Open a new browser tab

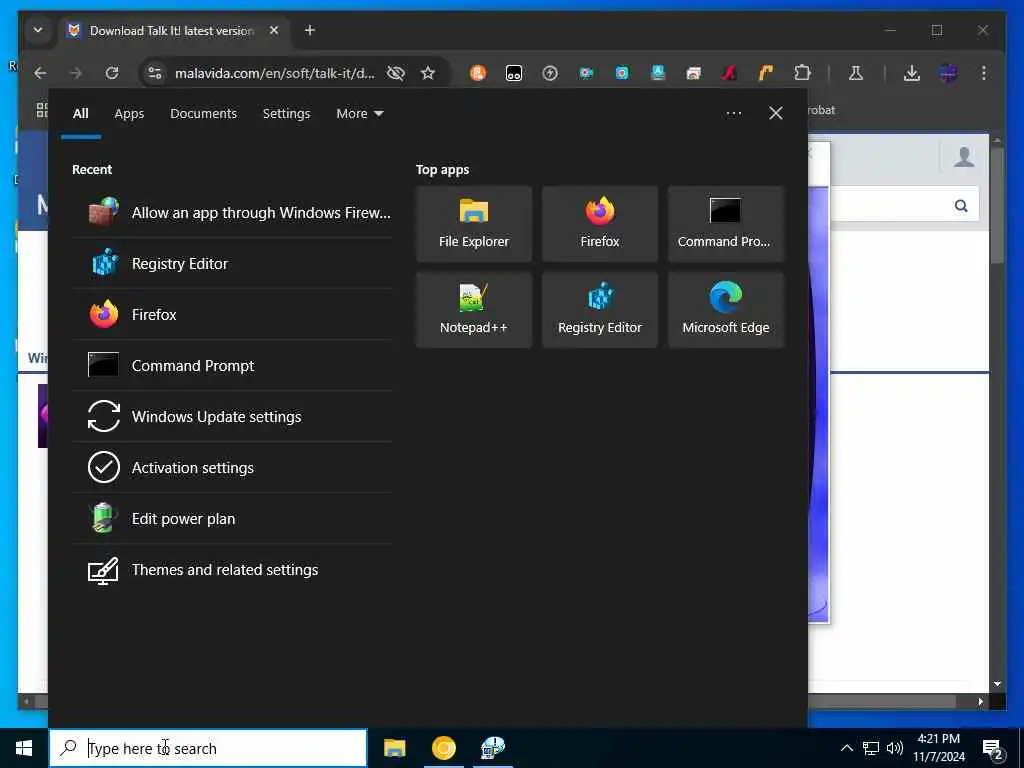pos(310,30)
